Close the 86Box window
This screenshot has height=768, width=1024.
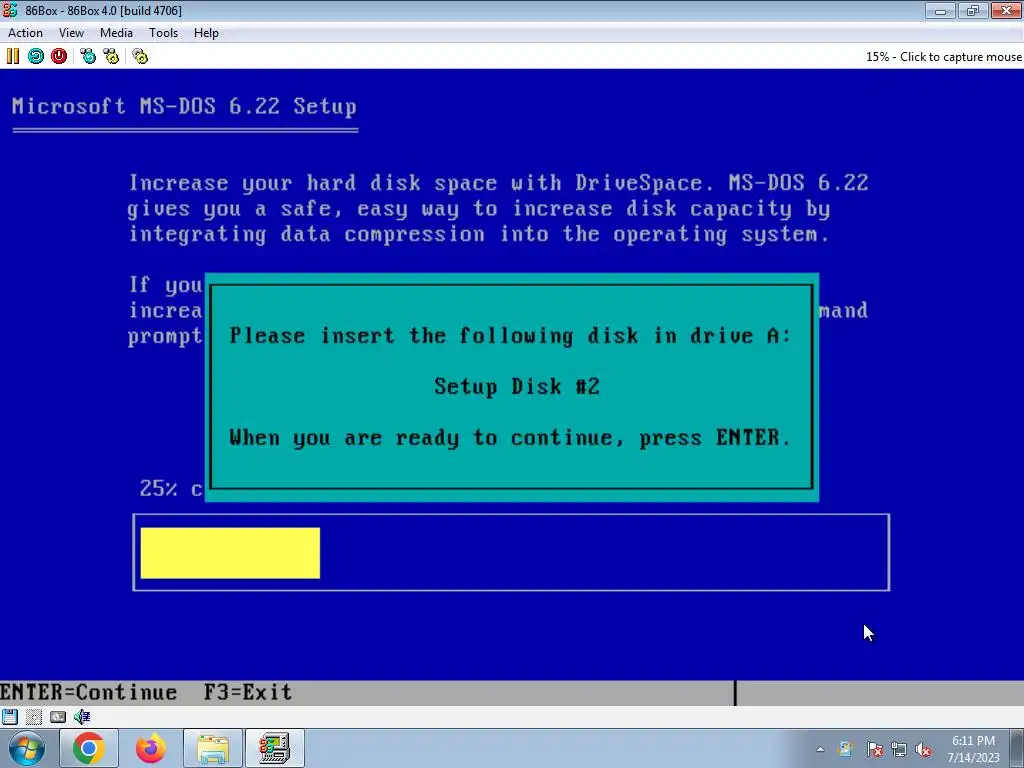[1006, 10]
